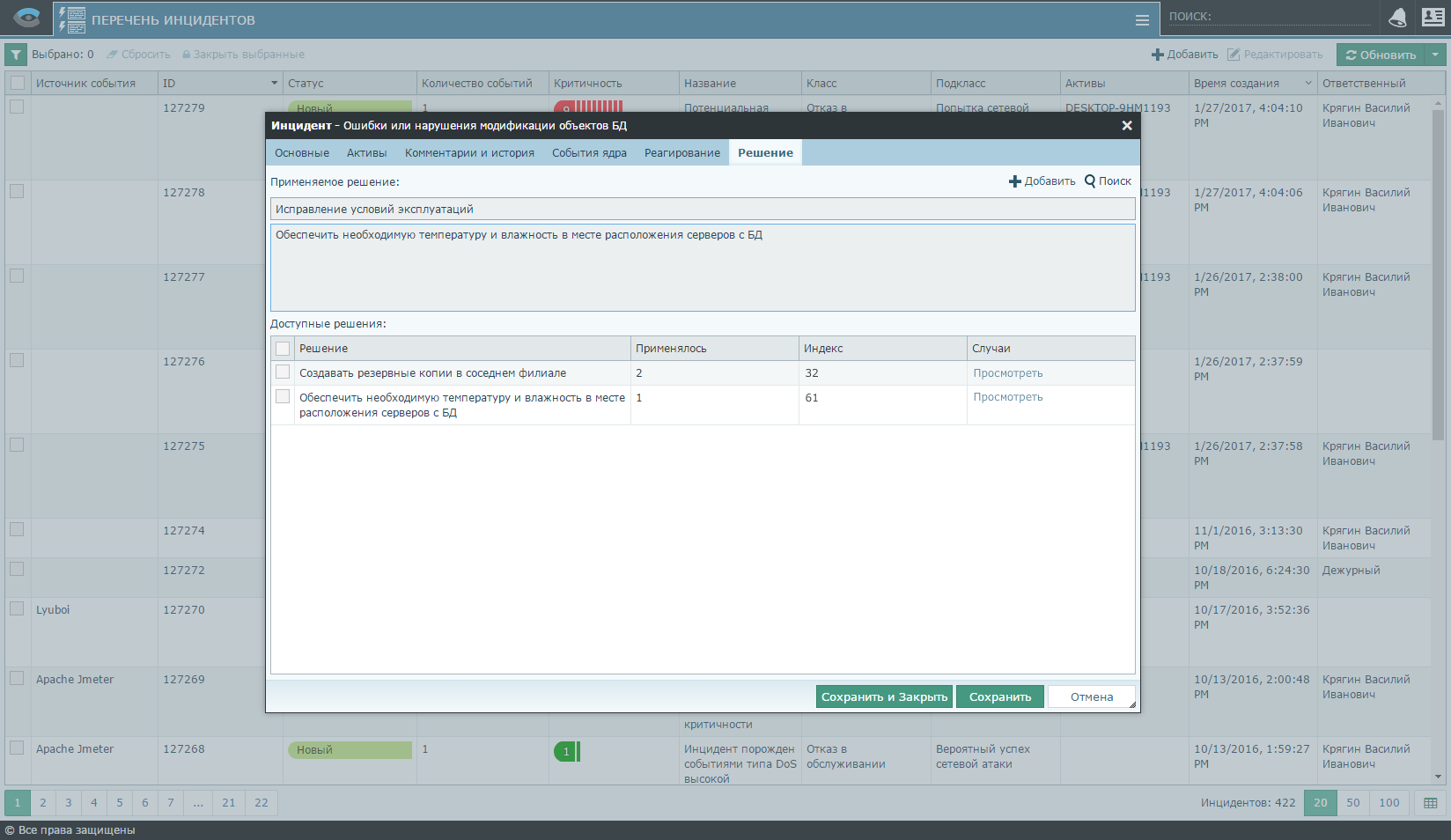Open dropdown arrow next to Обновить

(1436, 55)
